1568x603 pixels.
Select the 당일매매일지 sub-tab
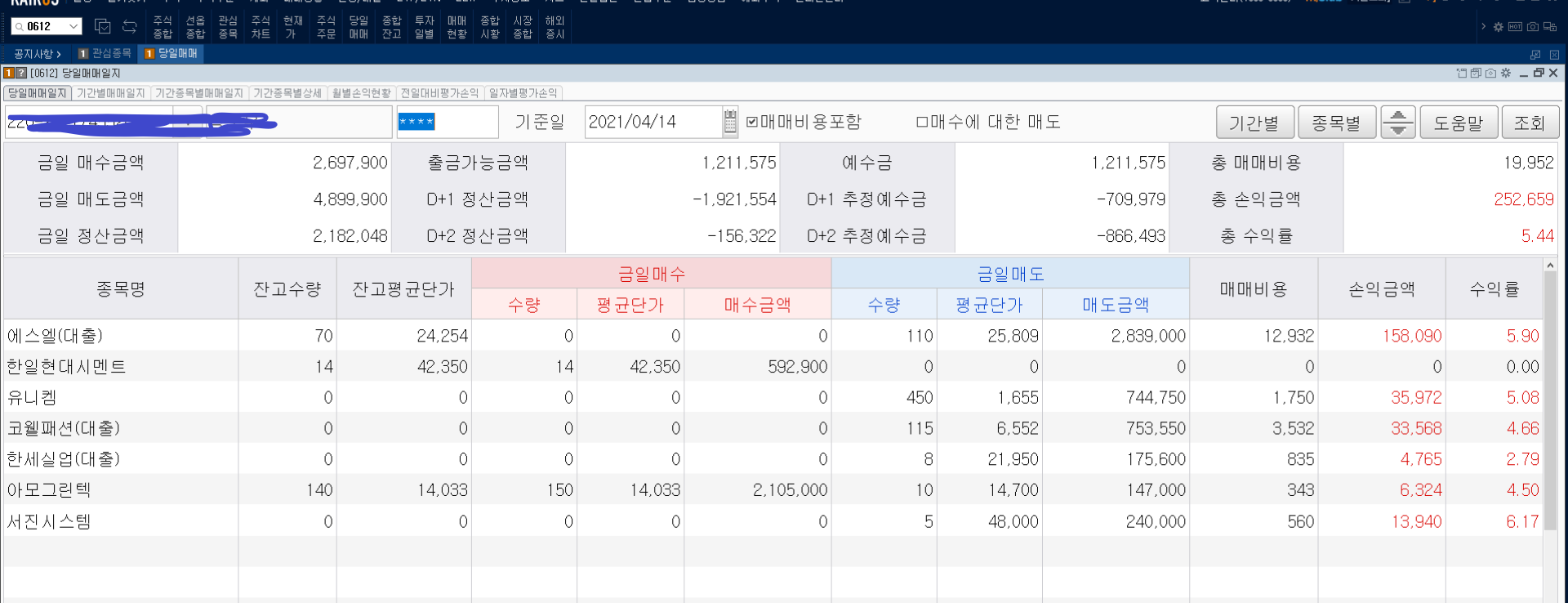(x=38, y=93)
